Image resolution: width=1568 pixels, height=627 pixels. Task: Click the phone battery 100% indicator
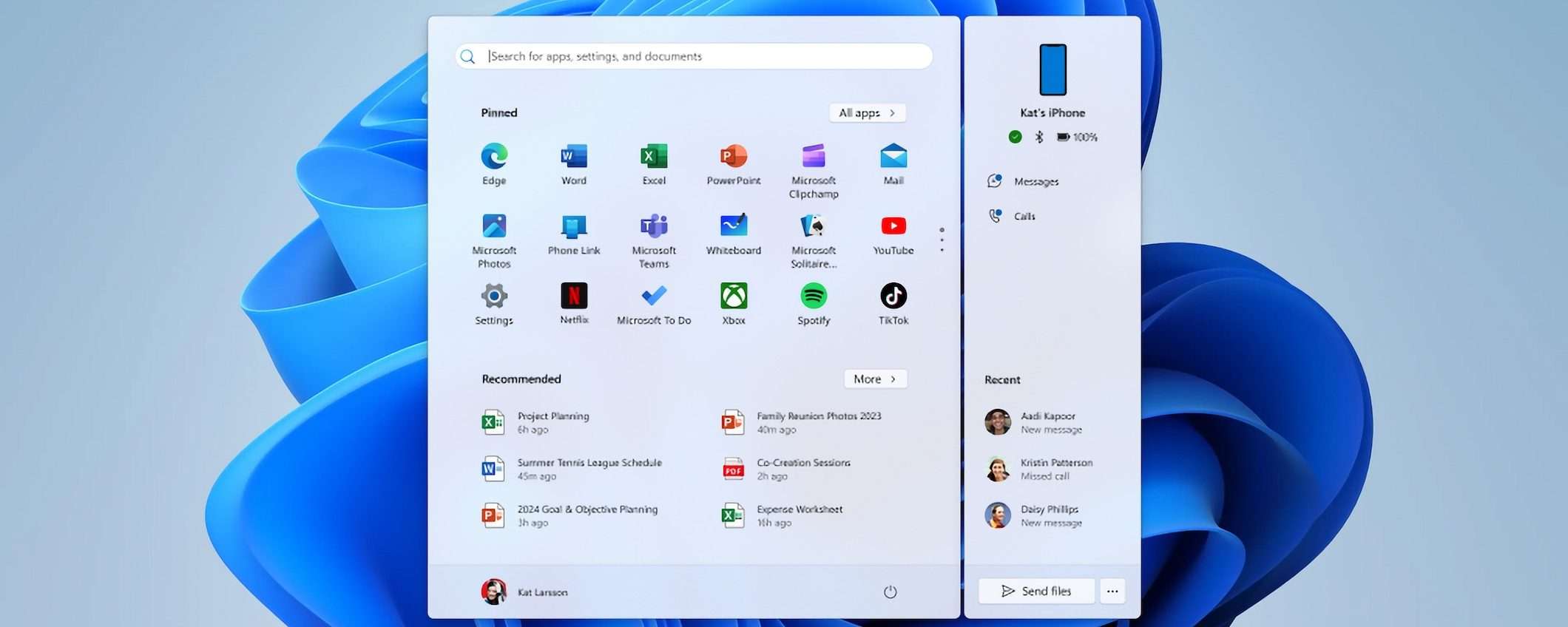pos(1077,137)
